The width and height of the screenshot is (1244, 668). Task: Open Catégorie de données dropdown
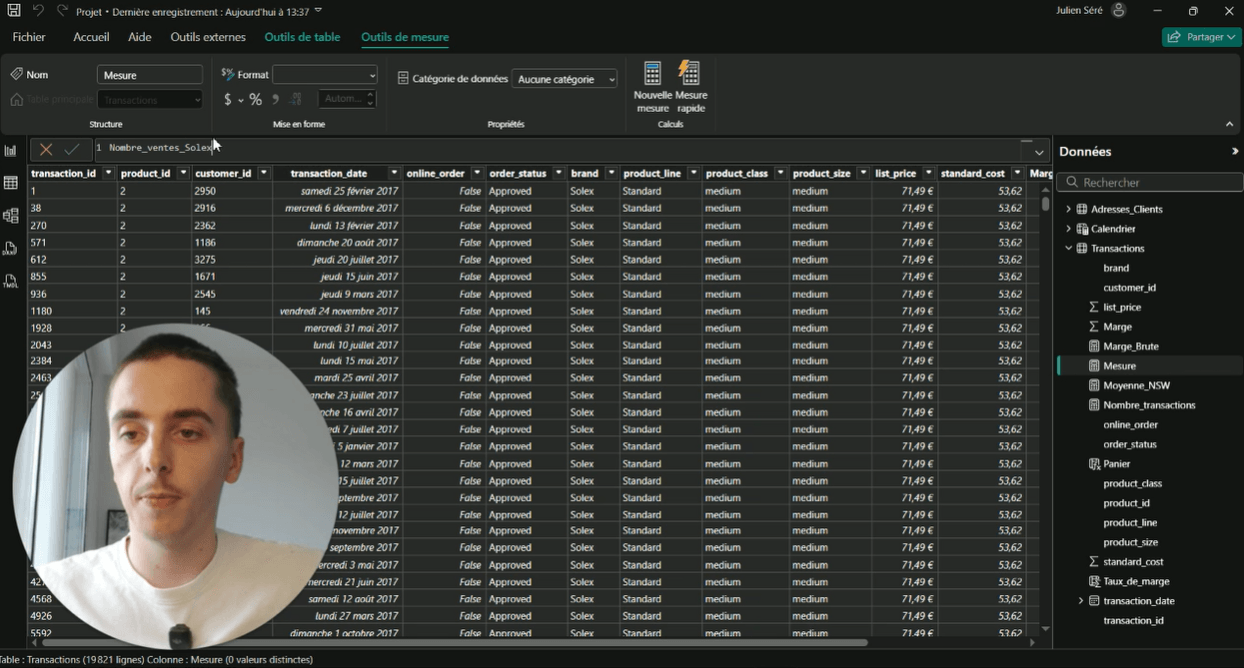(565, 79)
